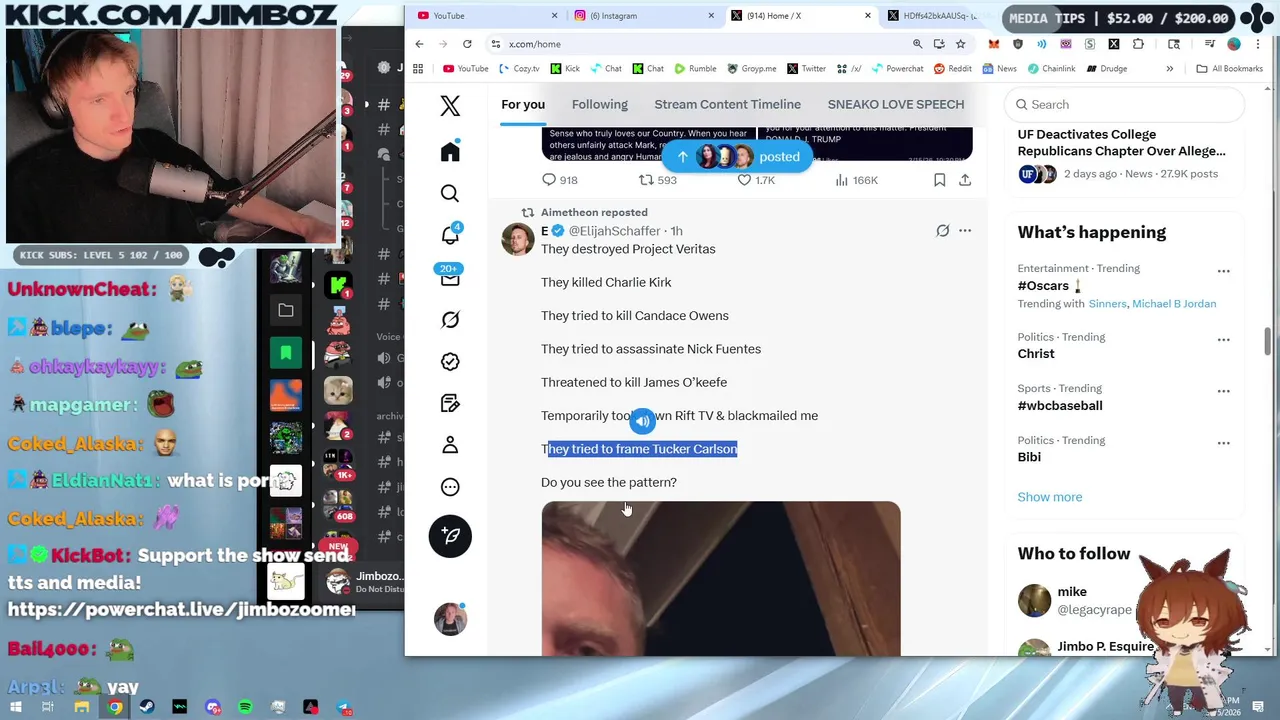Go to Home in X sidebar

point(450,150)
